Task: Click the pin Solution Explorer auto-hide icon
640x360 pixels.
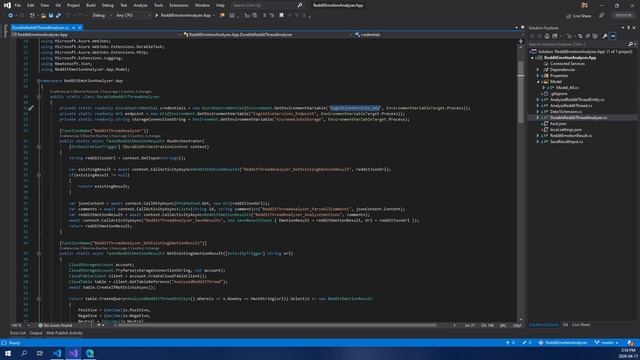Action: [629, 28]
